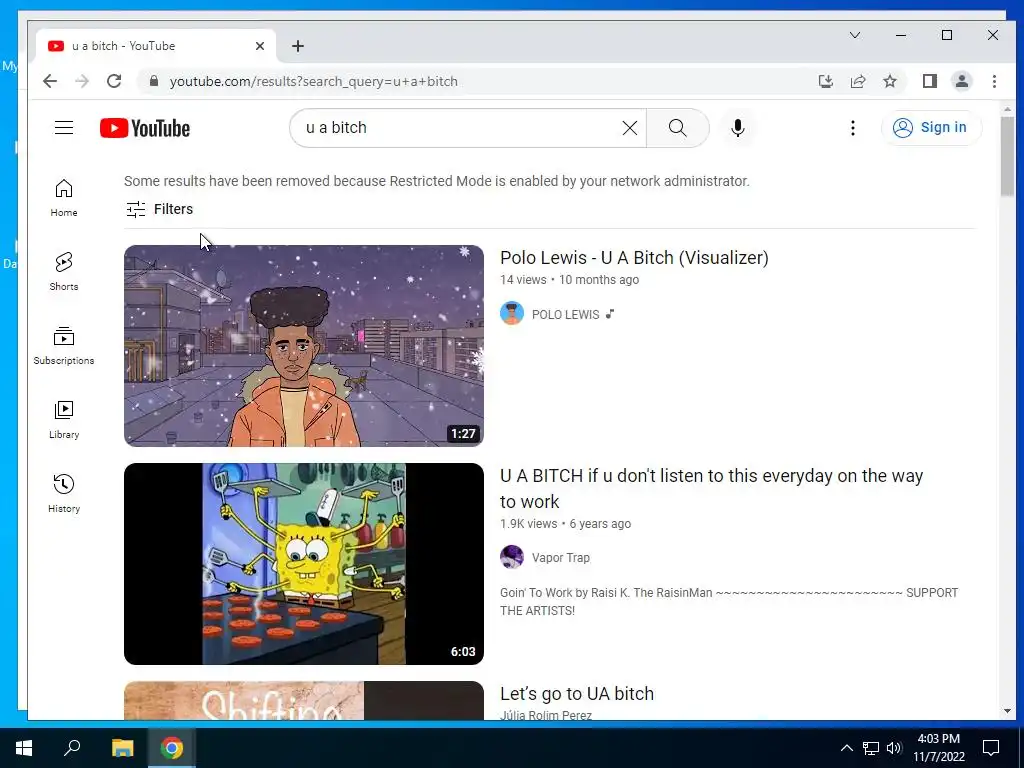The width and height of the screenshot is (1024, 768).
Task: Open the Shifting video thumbnail
Action: coord(304,700)
